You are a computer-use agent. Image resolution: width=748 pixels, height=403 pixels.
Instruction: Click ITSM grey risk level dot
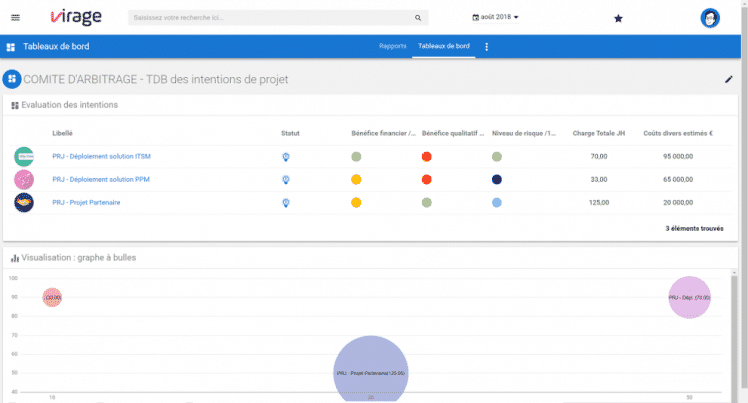497,156
